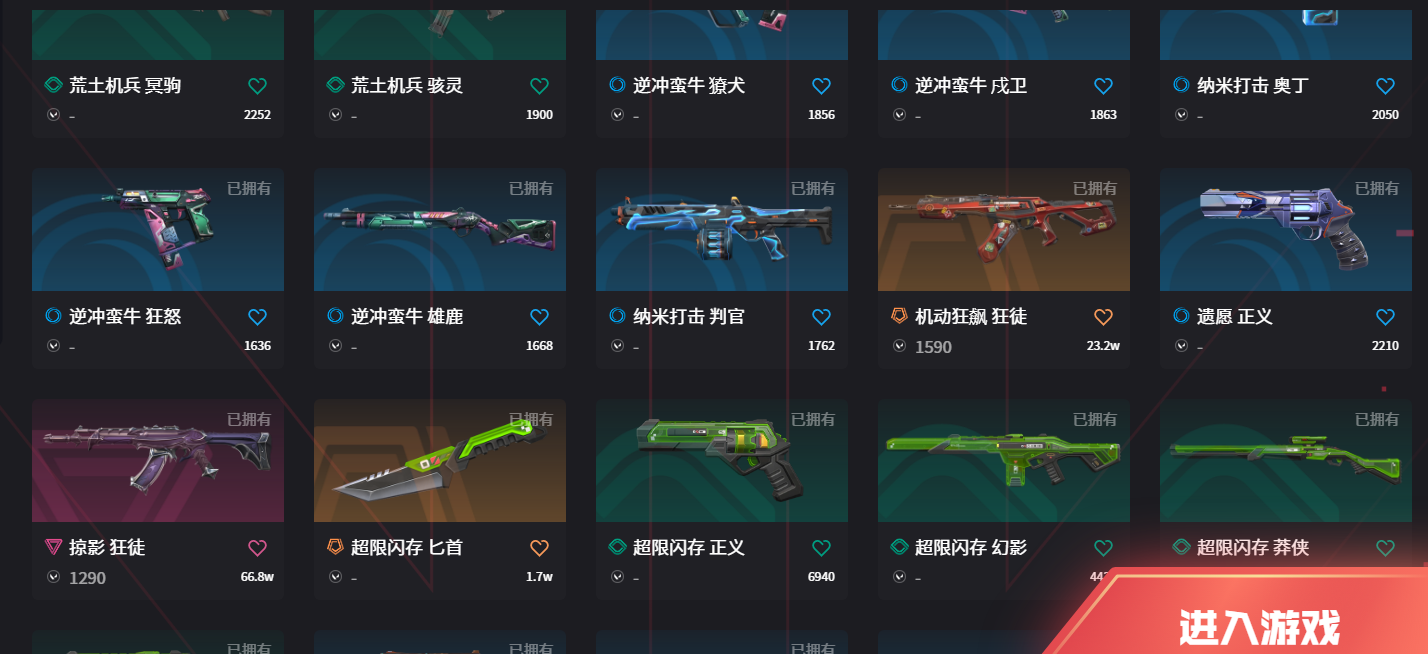The width and height of the screenshot is (1428, 654).
Task: Select the 超限闪存 匕首 knife thumbnail
Action: (440, 460)
